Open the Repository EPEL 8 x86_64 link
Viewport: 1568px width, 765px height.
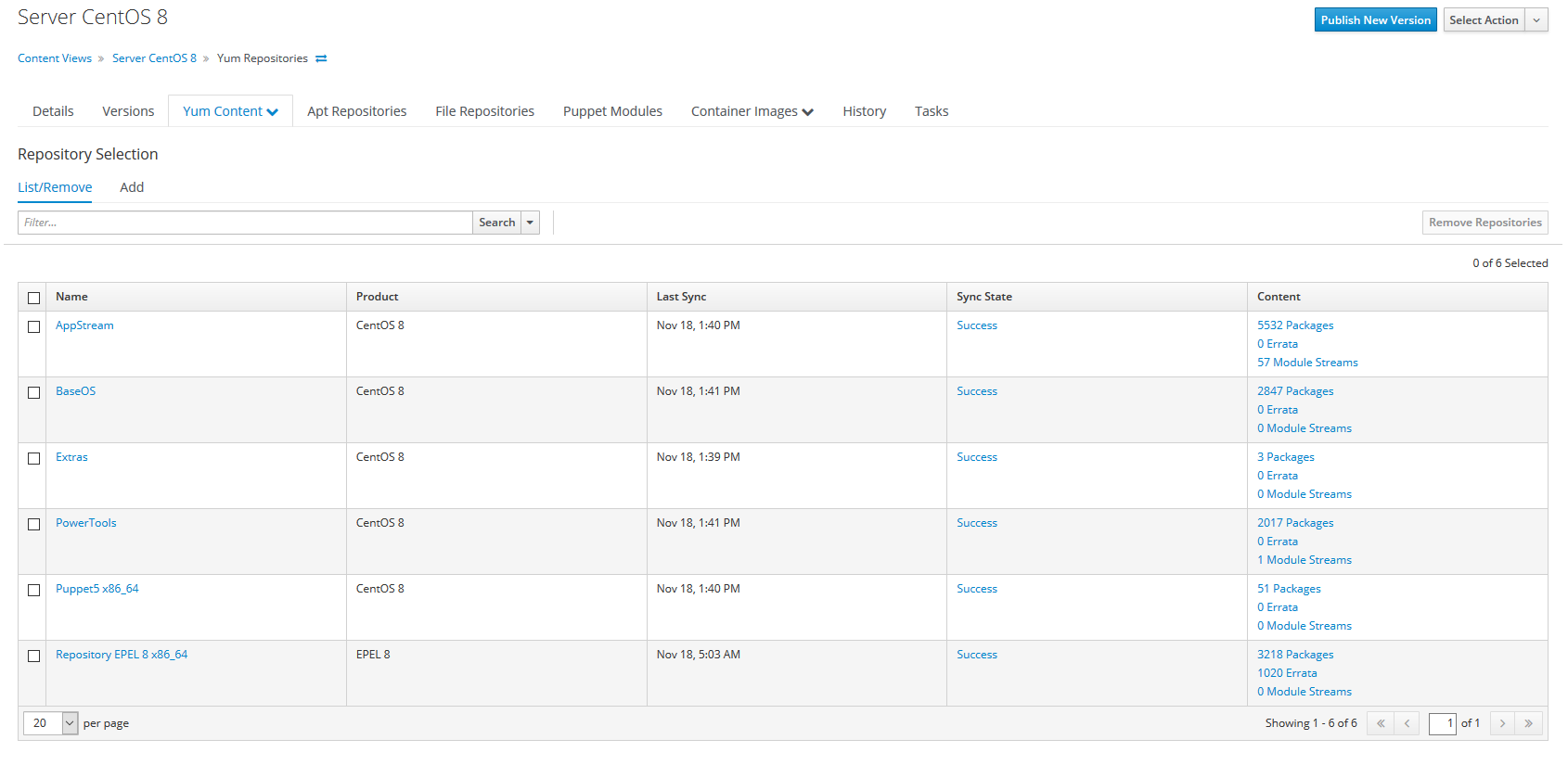pos(122,655)
